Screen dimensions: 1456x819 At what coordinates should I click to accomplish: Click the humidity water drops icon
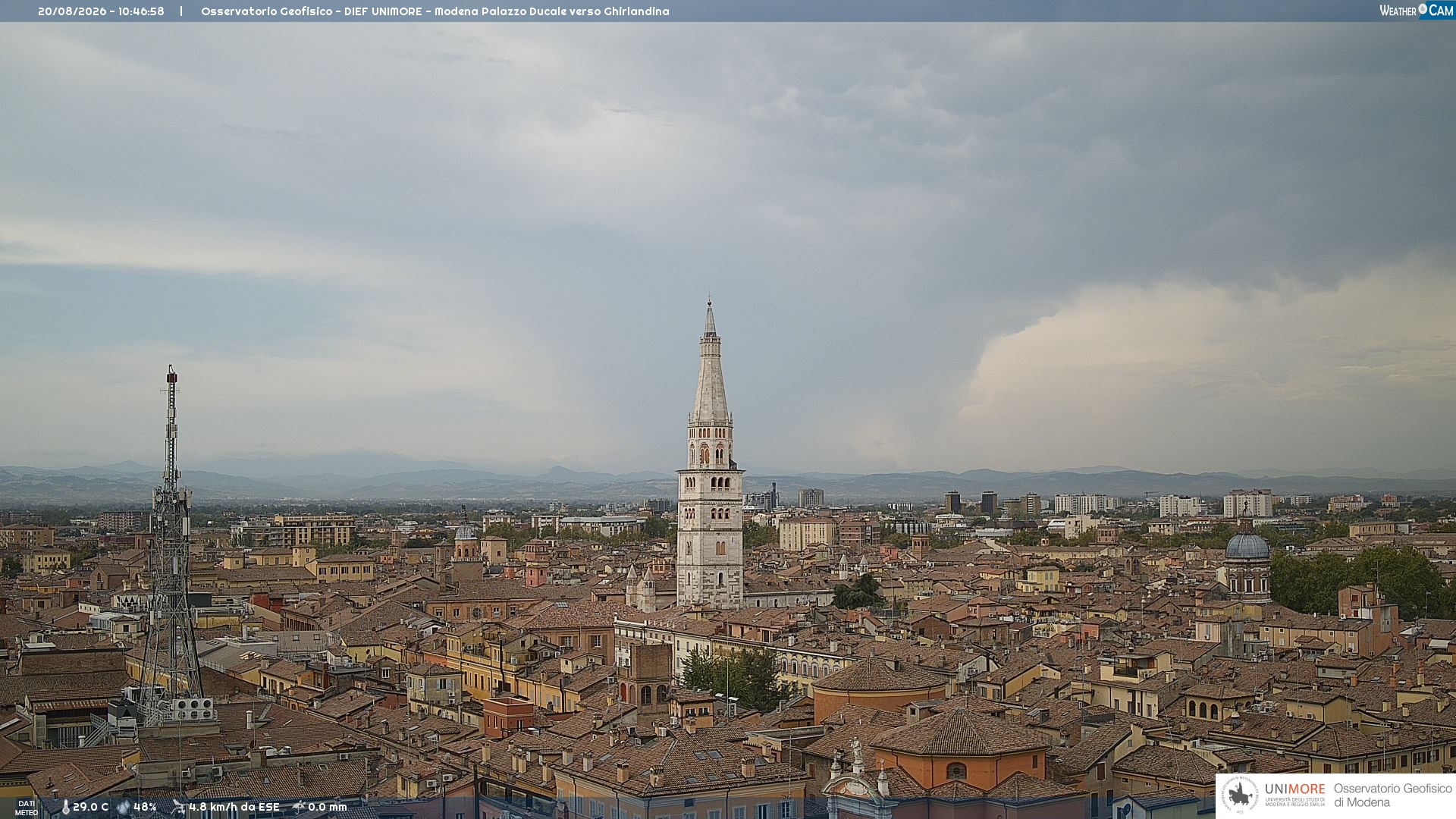(x=124, y=808)
